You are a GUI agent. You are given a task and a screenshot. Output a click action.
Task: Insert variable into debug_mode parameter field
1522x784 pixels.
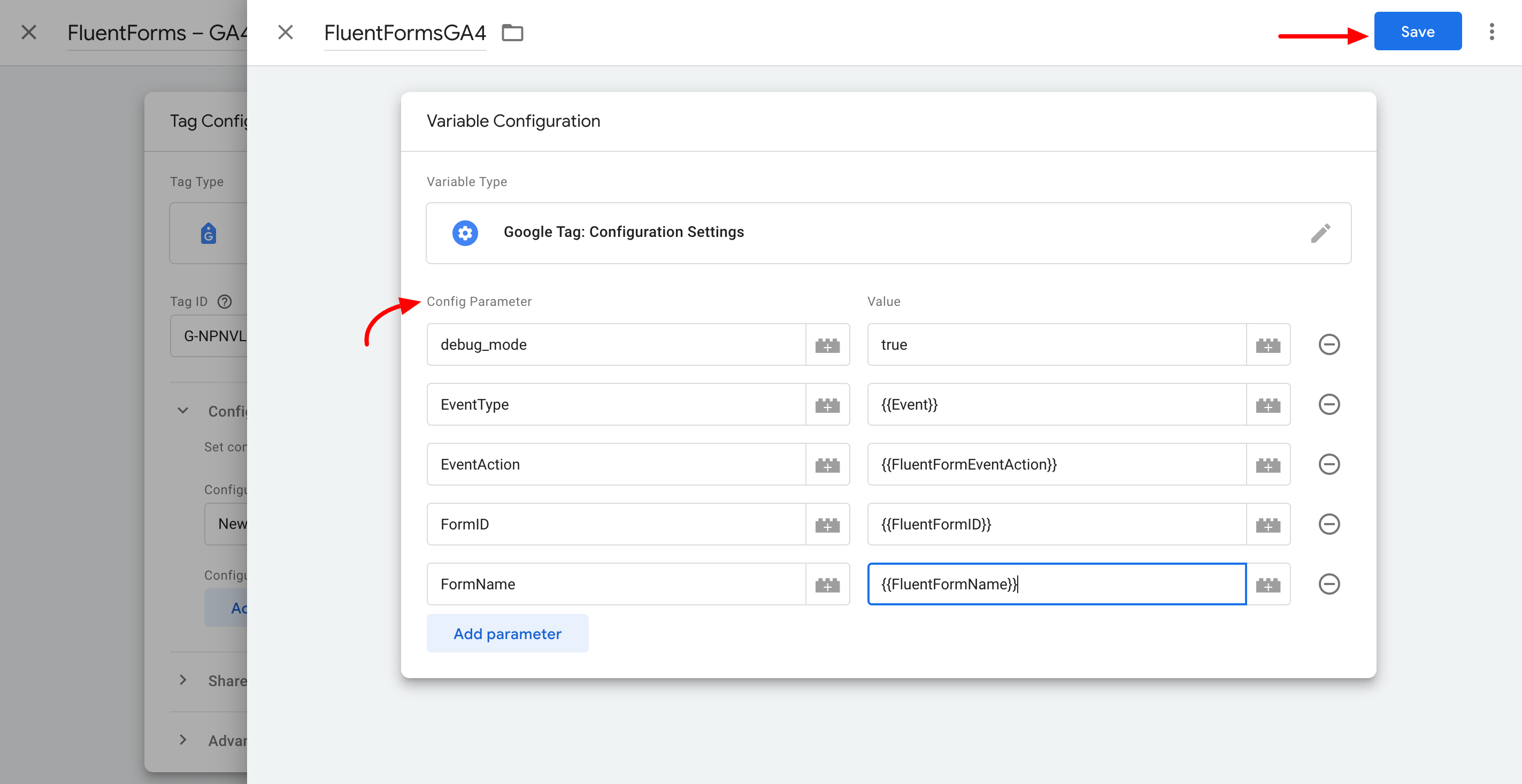click(827, 345)
